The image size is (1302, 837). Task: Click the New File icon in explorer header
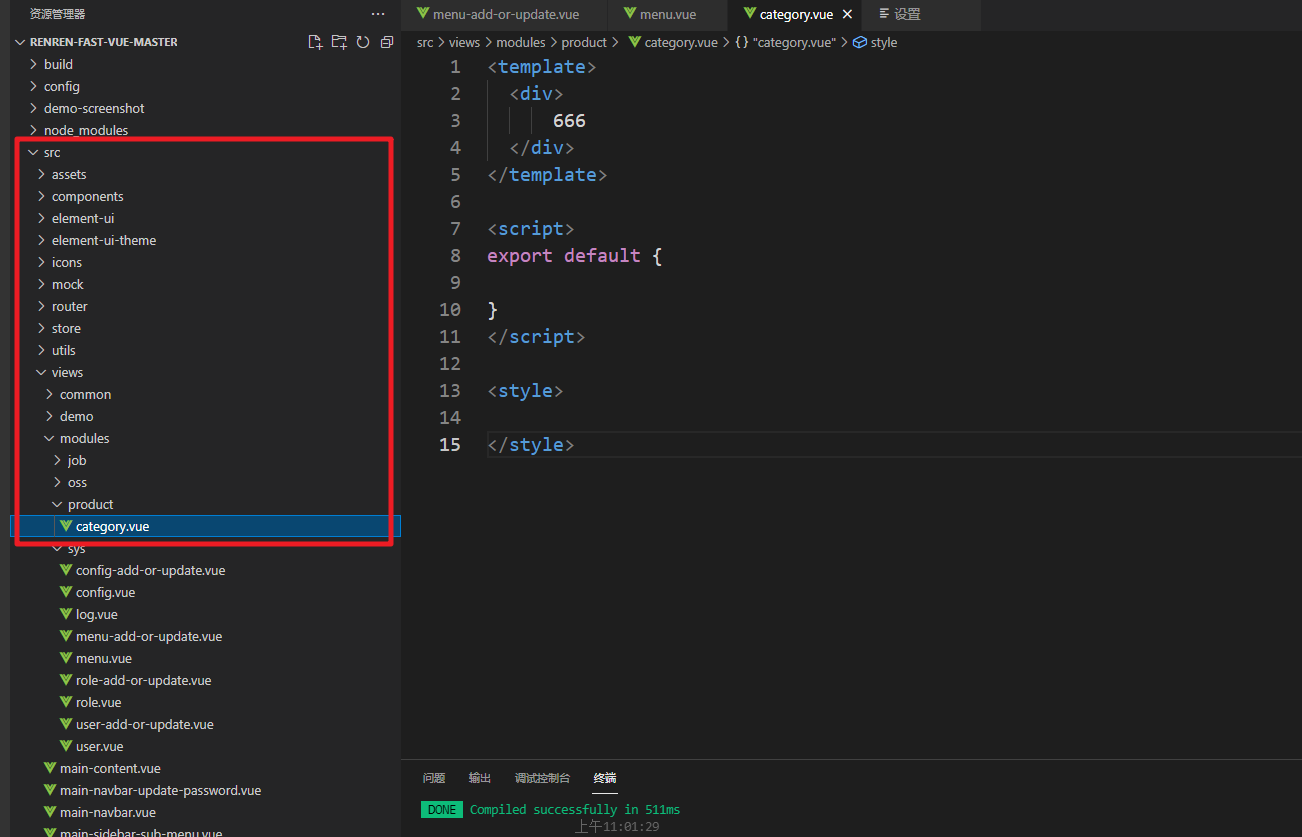coord(315,42)
